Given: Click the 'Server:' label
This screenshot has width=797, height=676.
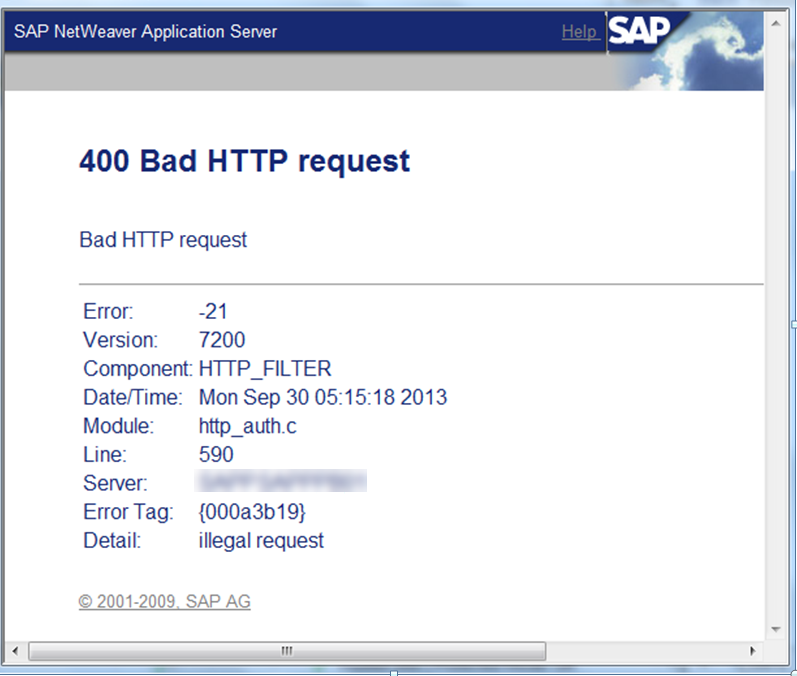Looking at the screenshot, I should tap(115, 483).
